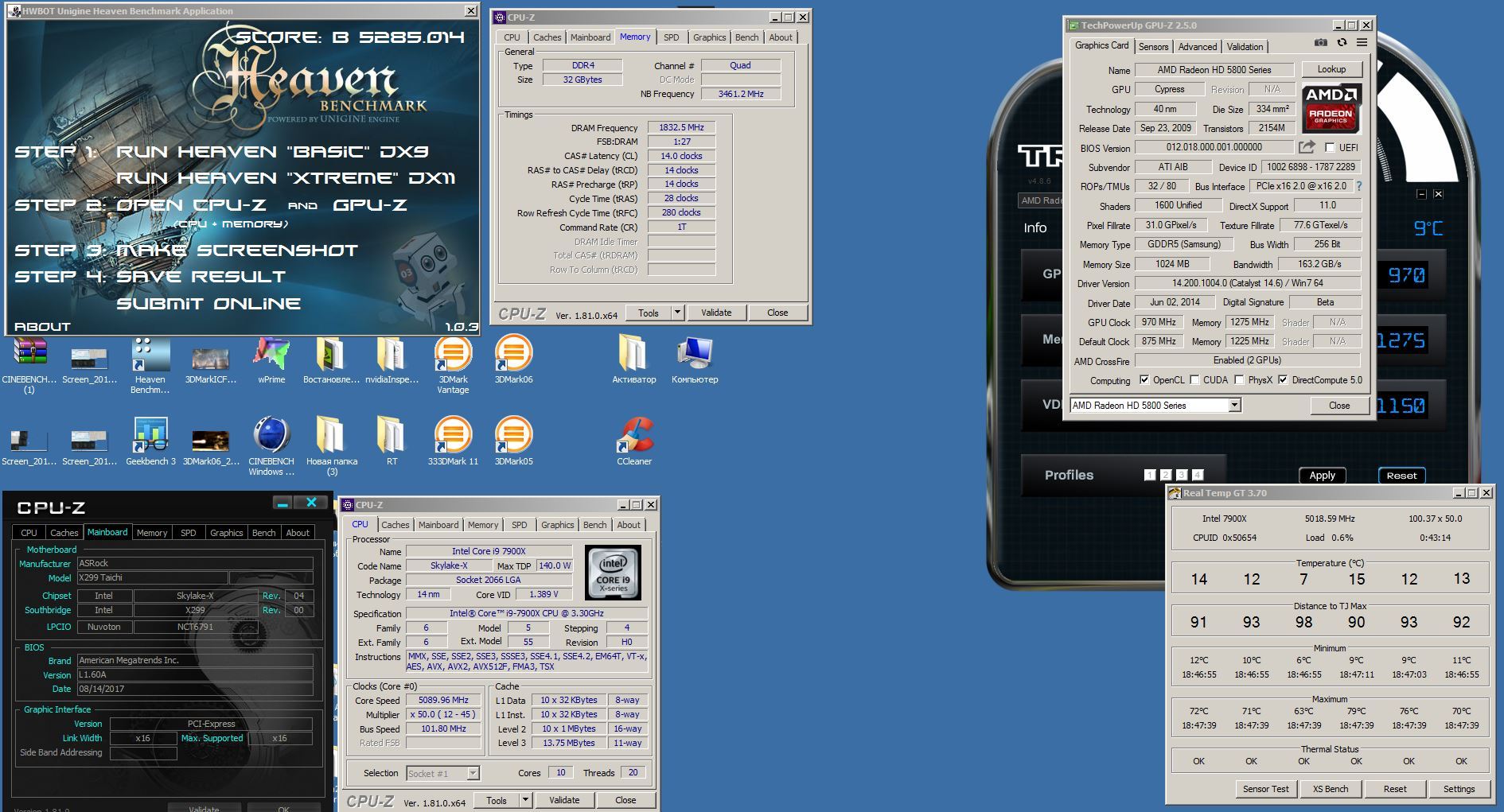Toggle the OpenCL checkbox
Screen dimensions: 1504x812
(x=1144, y=379)
